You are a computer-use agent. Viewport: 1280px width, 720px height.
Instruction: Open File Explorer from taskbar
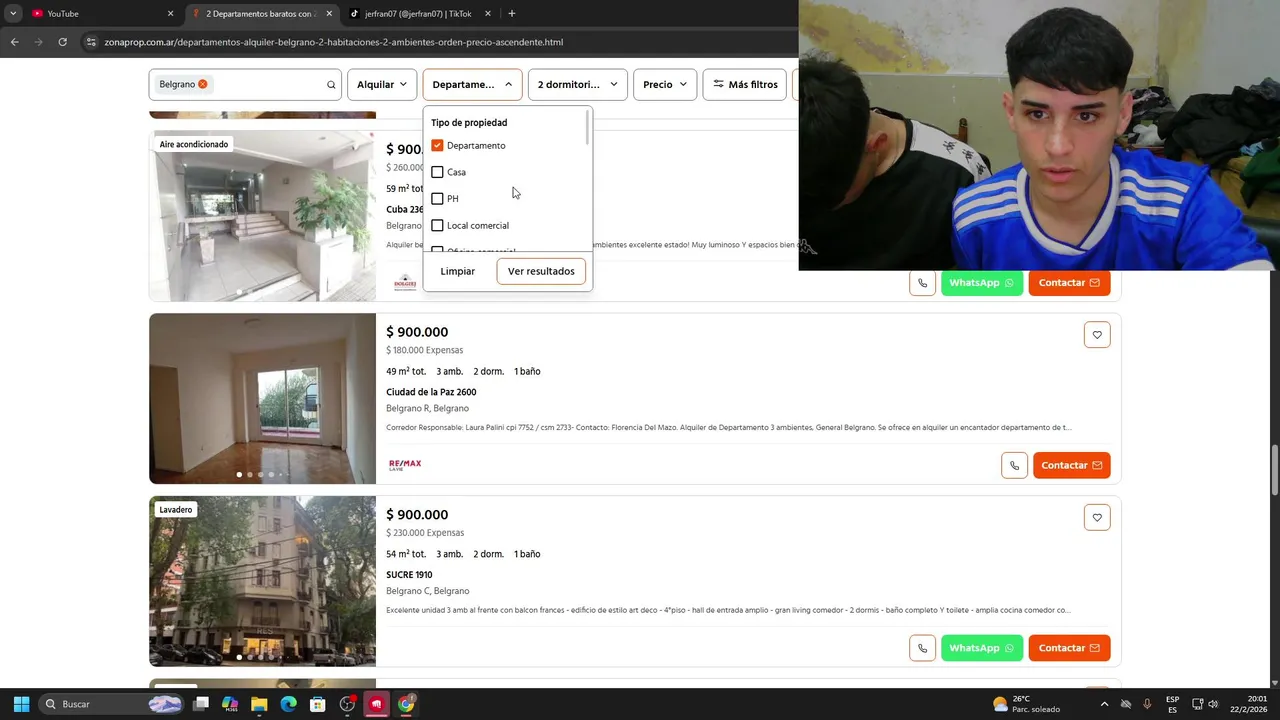[x=259, y=704]
